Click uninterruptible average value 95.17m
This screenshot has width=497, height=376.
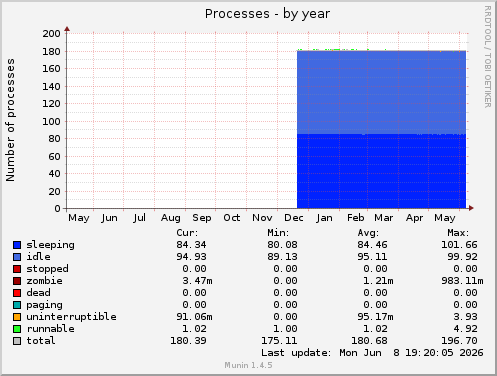tap(375, 317)
